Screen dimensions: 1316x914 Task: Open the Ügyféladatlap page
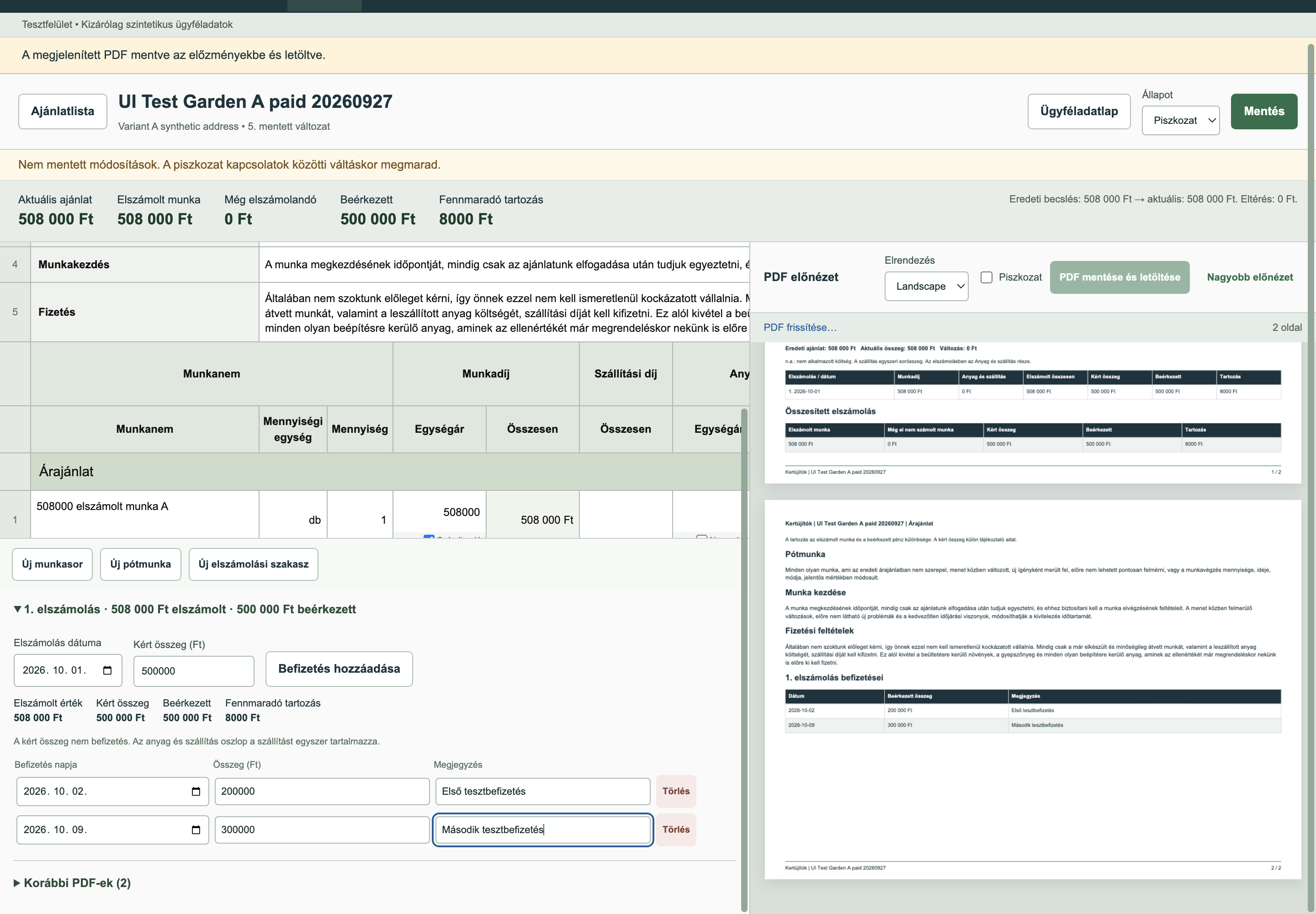click(x=1078, y=111)
